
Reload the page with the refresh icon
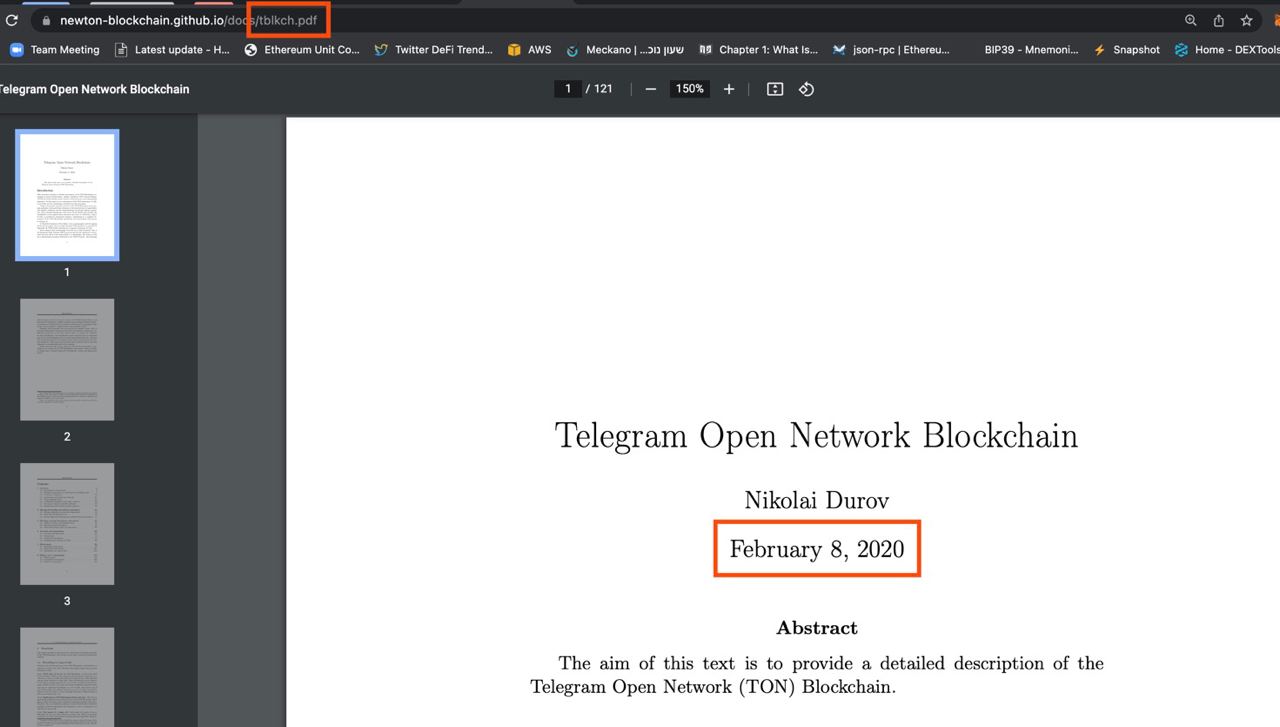tap(12, 20)
